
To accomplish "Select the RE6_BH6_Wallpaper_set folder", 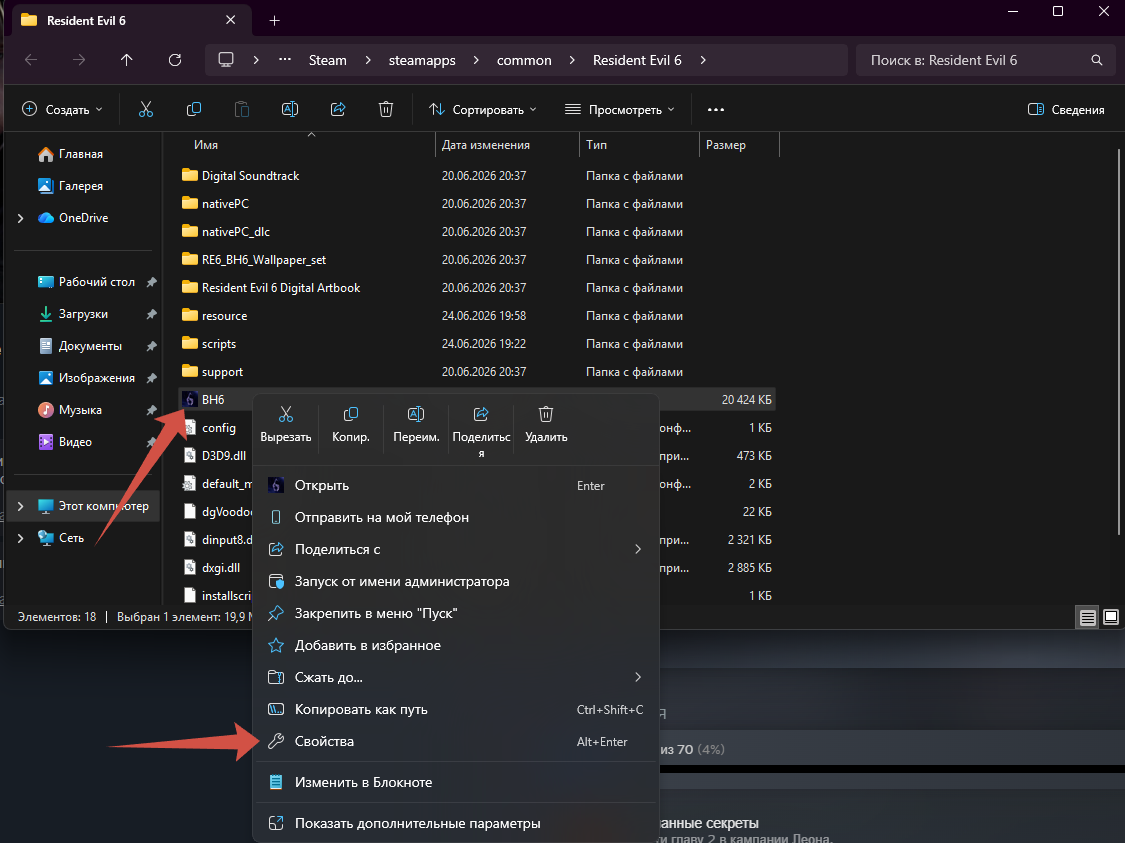I will 254,260.
